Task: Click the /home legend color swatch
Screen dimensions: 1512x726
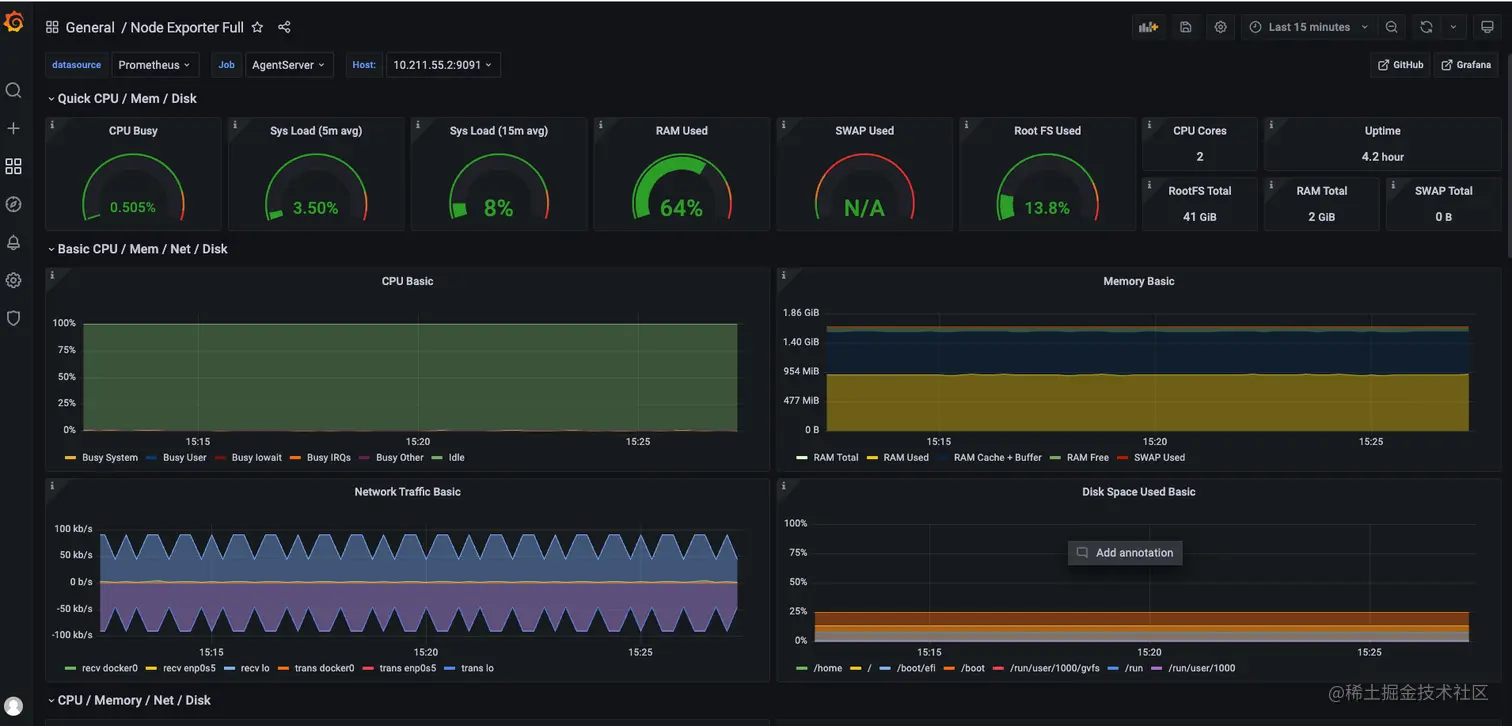Action: [x=802, y=669]
